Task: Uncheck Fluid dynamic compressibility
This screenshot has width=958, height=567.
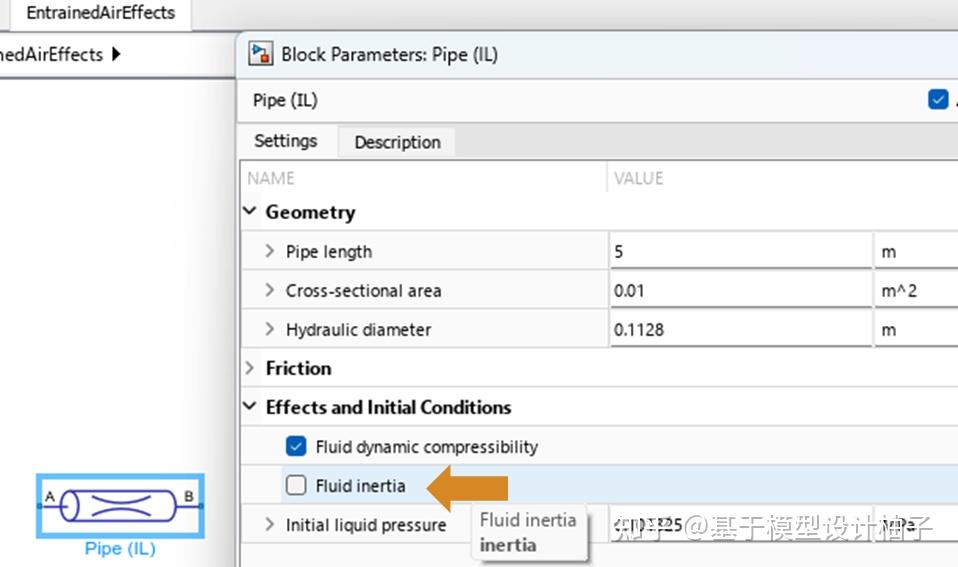Action: [x=296, y=447]
